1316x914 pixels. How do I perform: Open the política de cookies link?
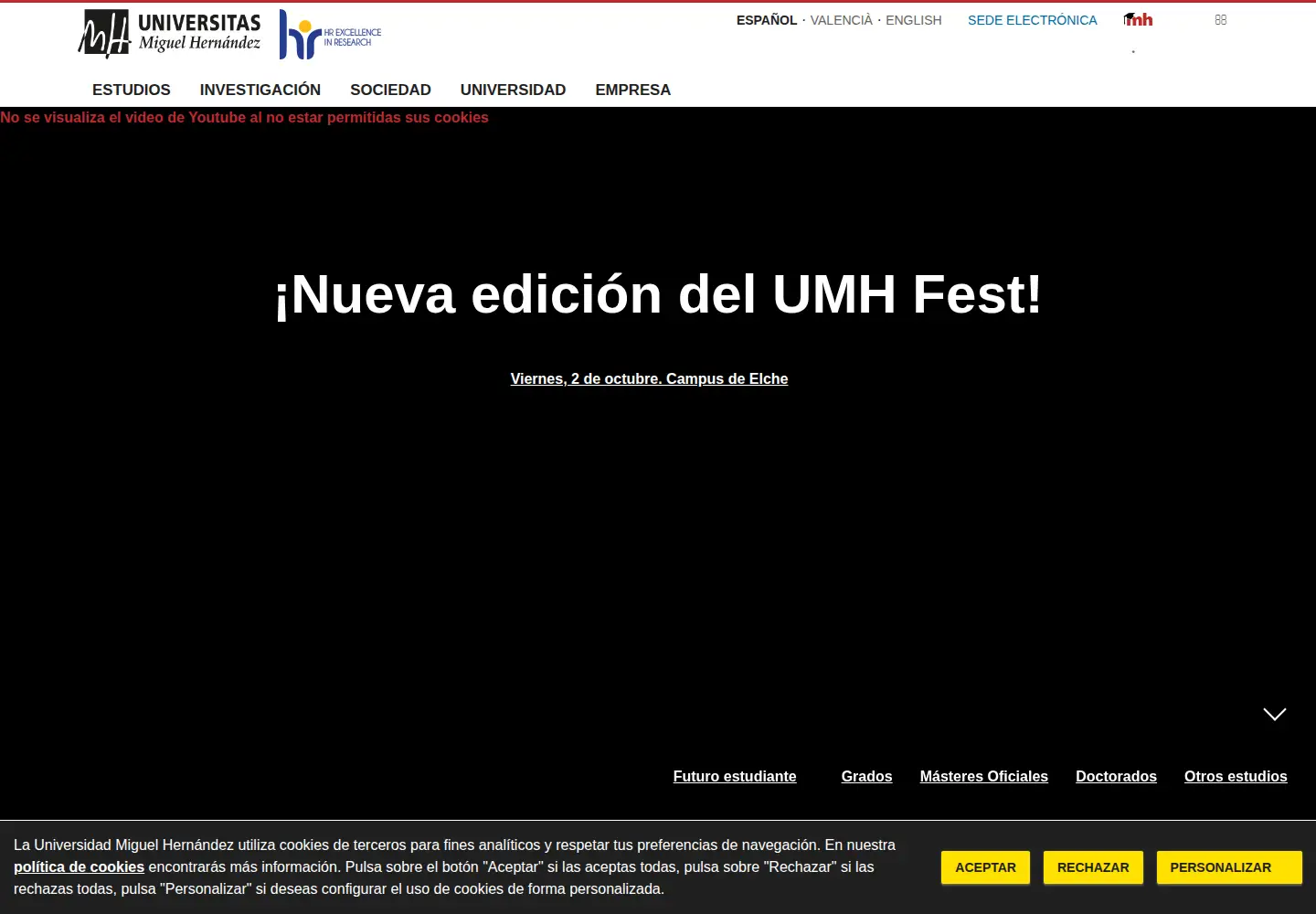coord(80,866)
